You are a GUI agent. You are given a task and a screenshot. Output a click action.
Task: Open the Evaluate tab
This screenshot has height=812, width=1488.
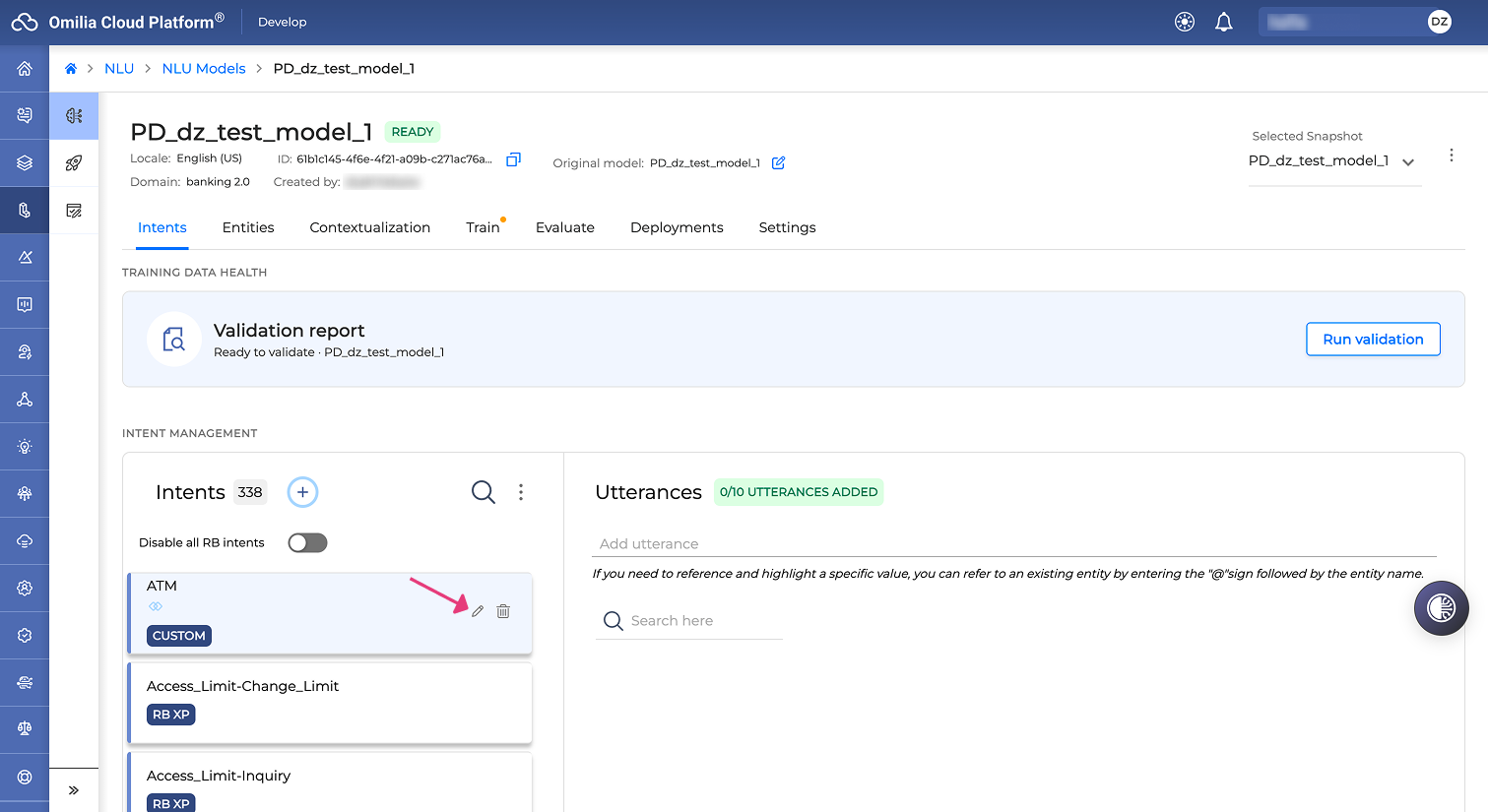[565, 227]
